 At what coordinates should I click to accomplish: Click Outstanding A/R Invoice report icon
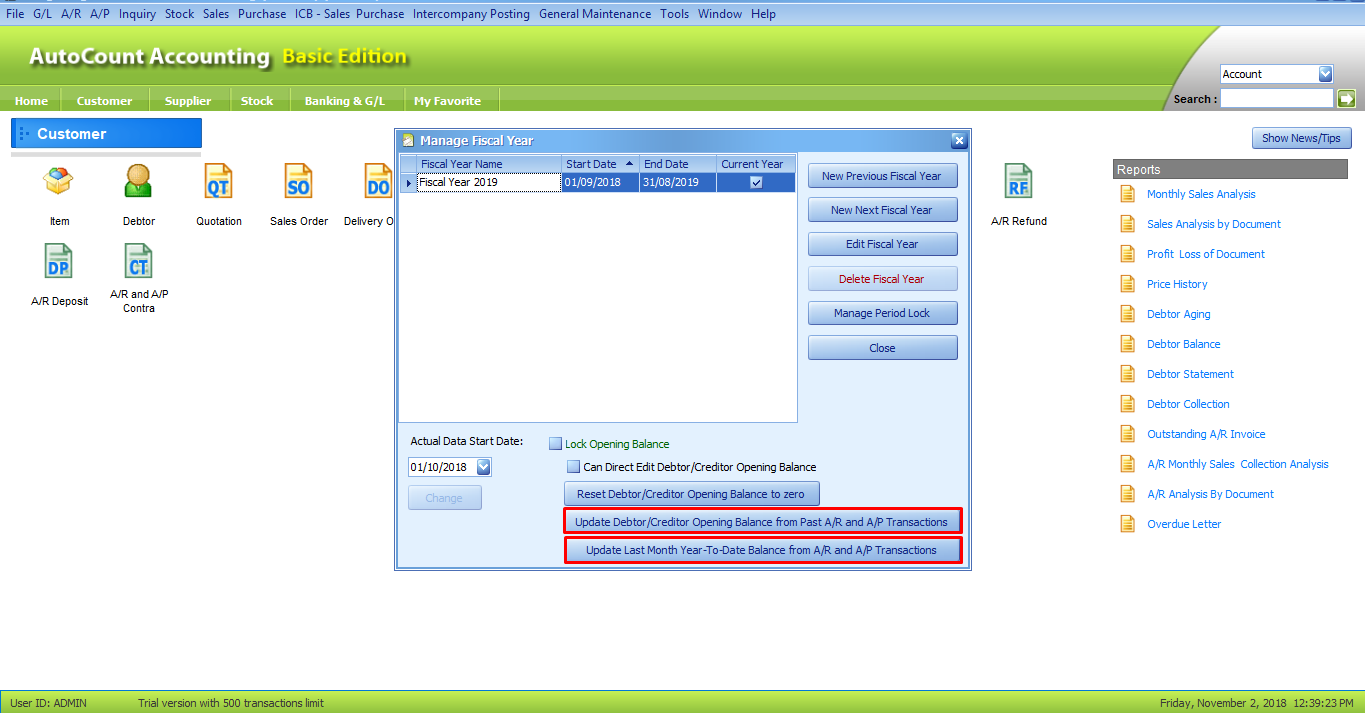[x=1128, y=434]
